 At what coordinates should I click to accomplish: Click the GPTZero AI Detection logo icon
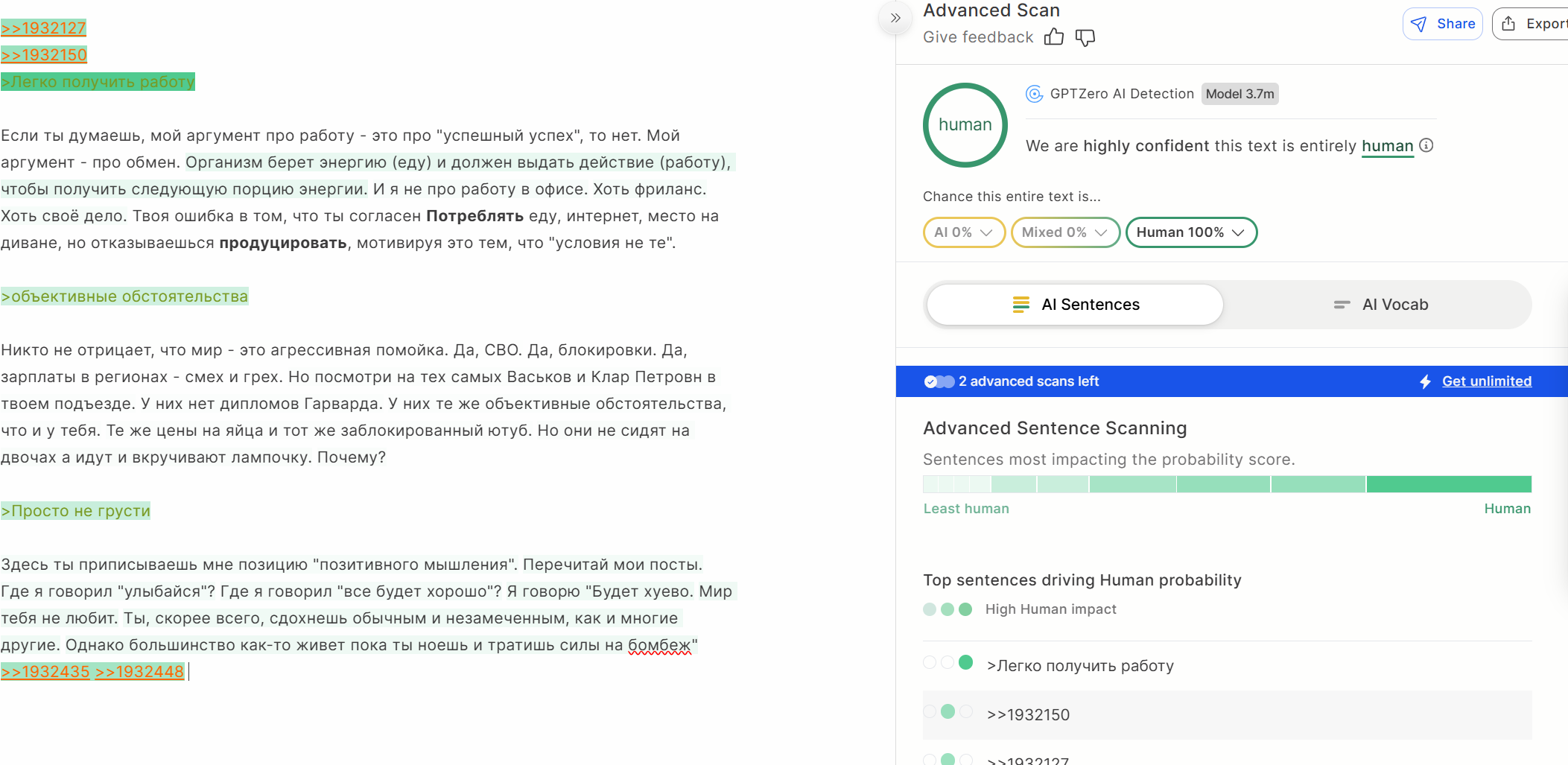pos(1034,94)
